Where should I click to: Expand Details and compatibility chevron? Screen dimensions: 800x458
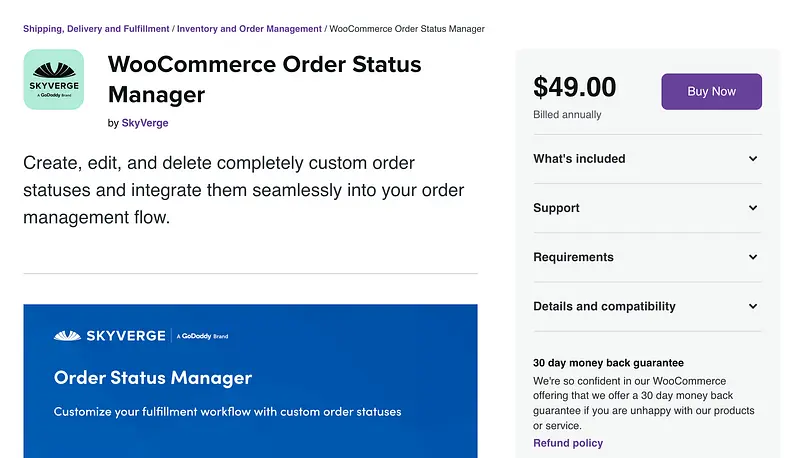(753, 306)
